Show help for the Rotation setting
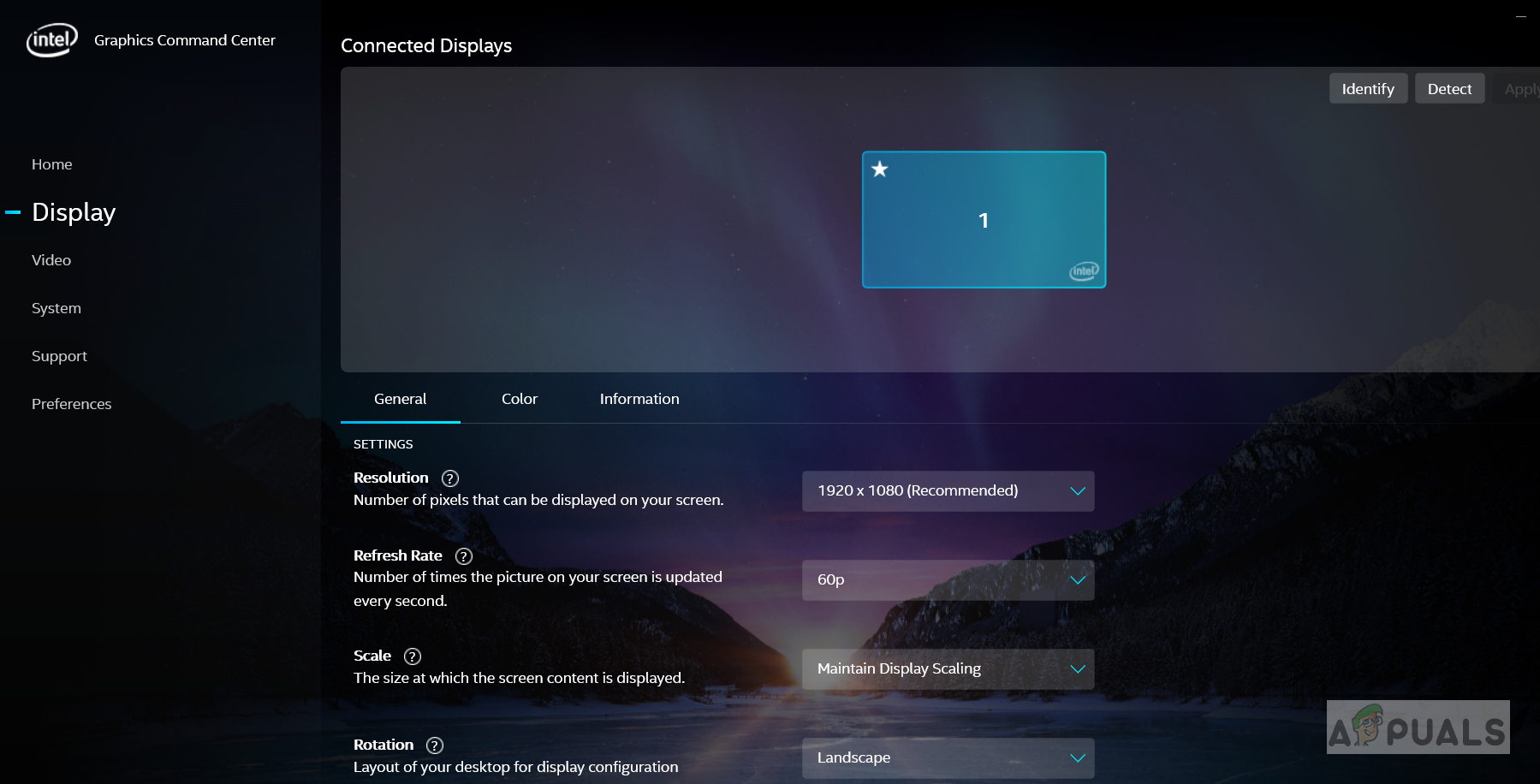Viewport: 1540px width, 784px height. click(435, 745)
